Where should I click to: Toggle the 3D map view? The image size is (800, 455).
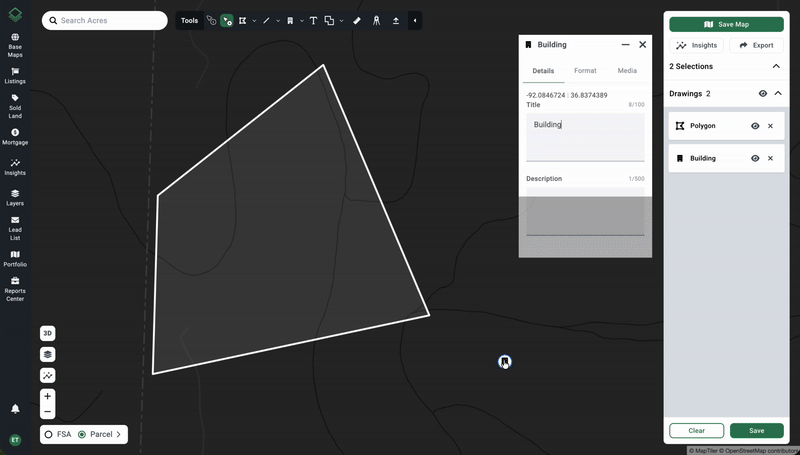48,333
